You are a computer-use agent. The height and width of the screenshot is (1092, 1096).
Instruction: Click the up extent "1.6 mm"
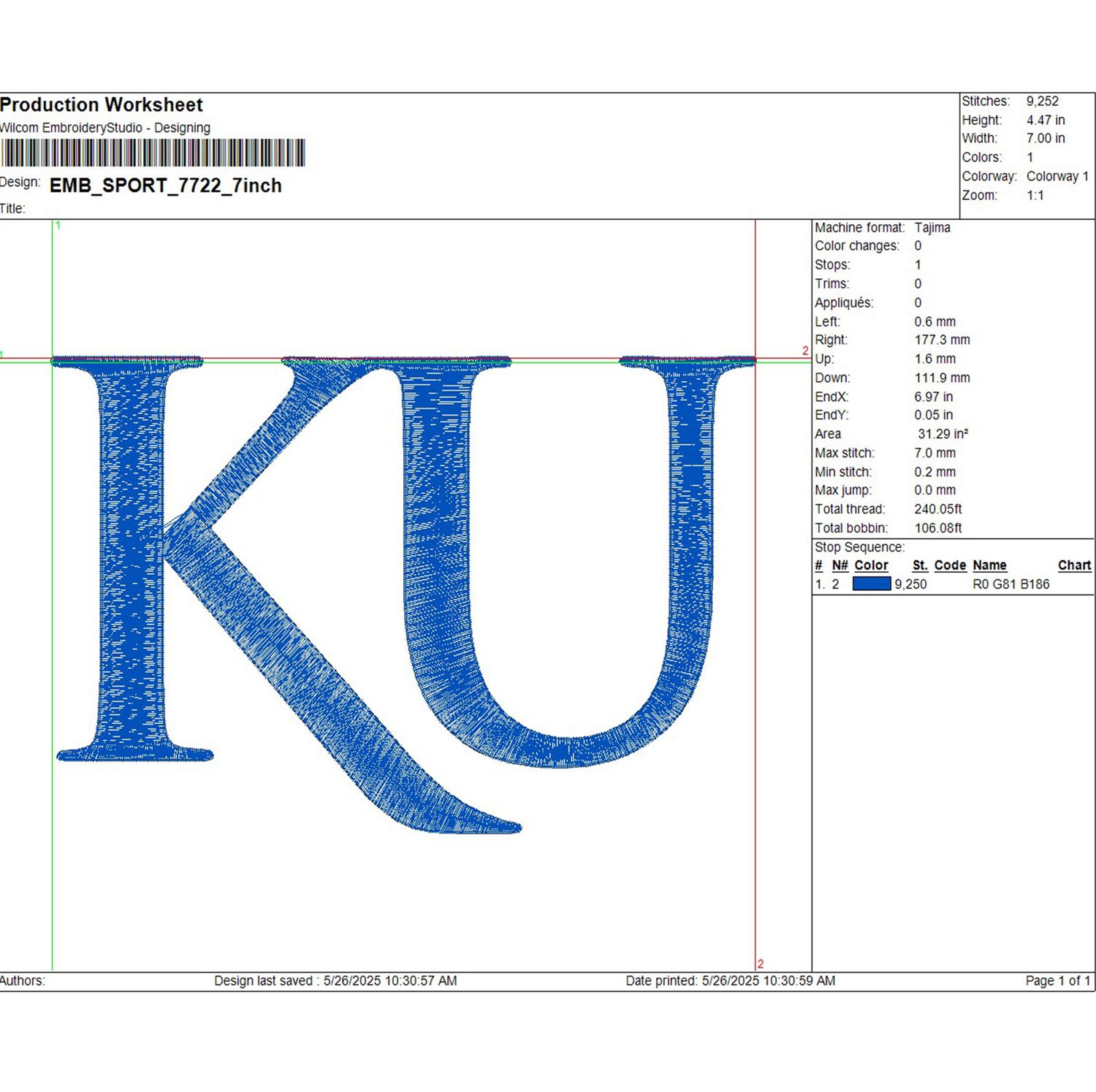coord(935,359)
